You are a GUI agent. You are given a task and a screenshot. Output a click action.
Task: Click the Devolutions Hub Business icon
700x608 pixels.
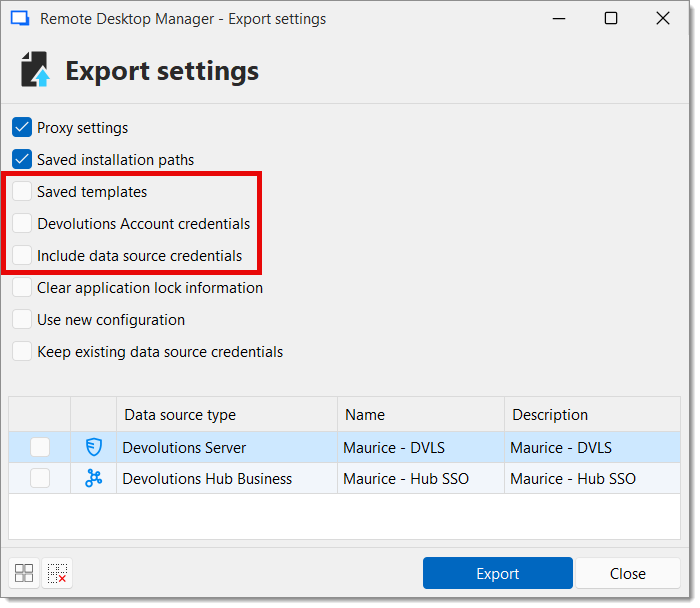click(93, 479)
